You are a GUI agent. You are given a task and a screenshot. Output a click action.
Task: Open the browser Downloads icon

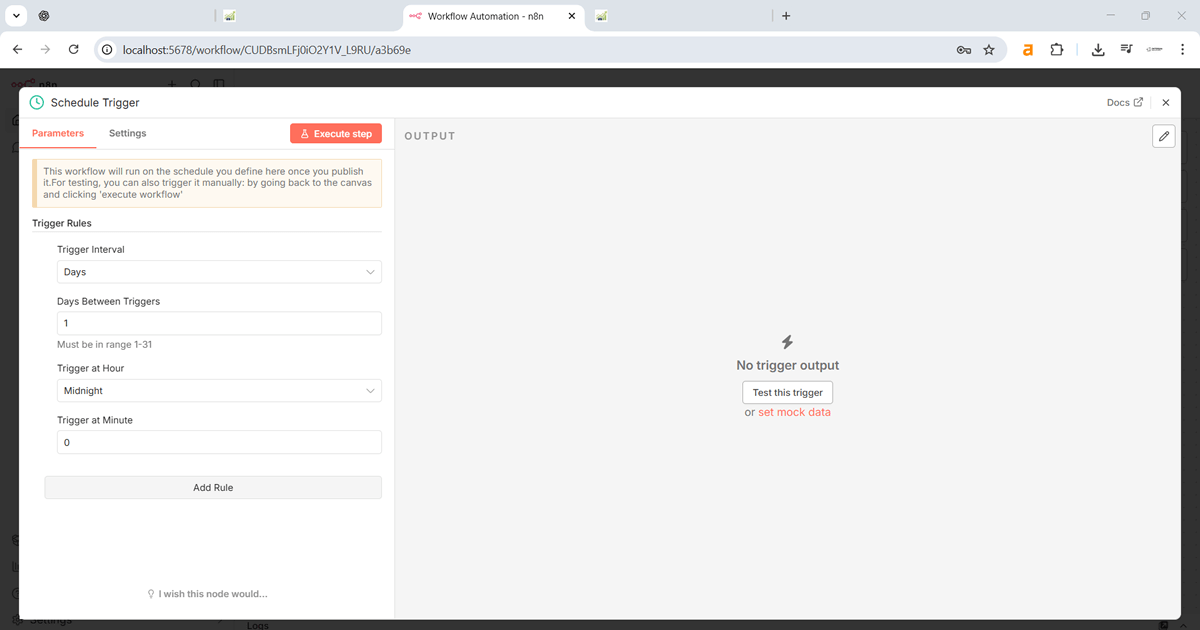[x=1097, y=49]
